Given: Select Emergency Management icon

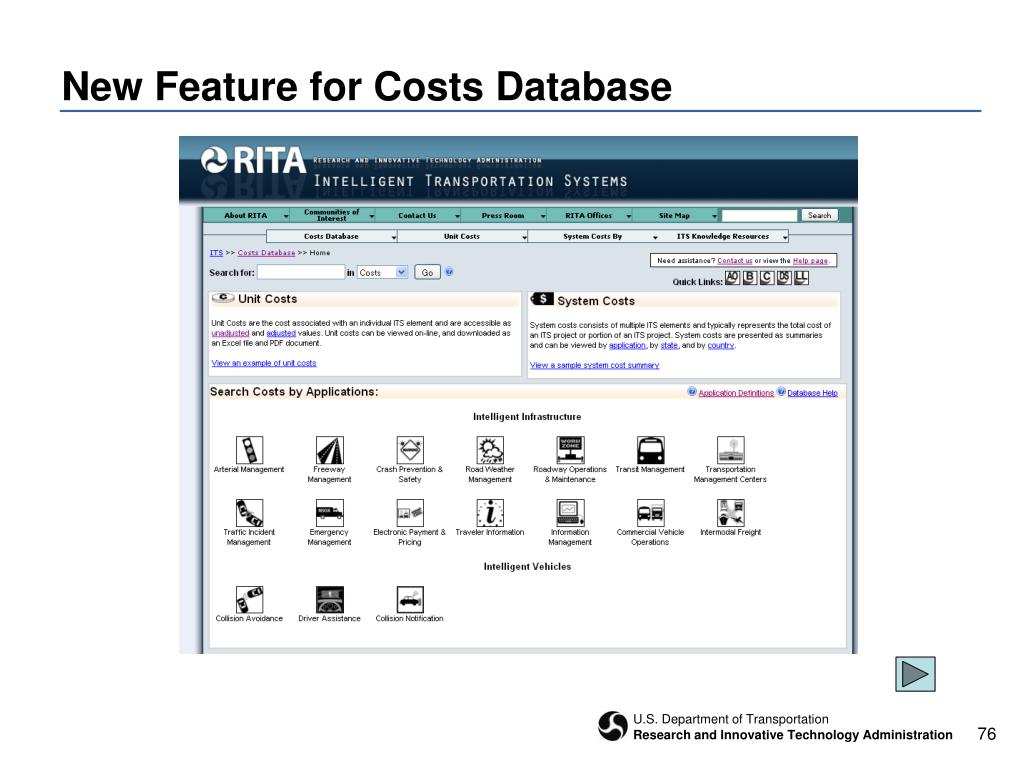Looking at the screenshot, I should pos(329,513).
